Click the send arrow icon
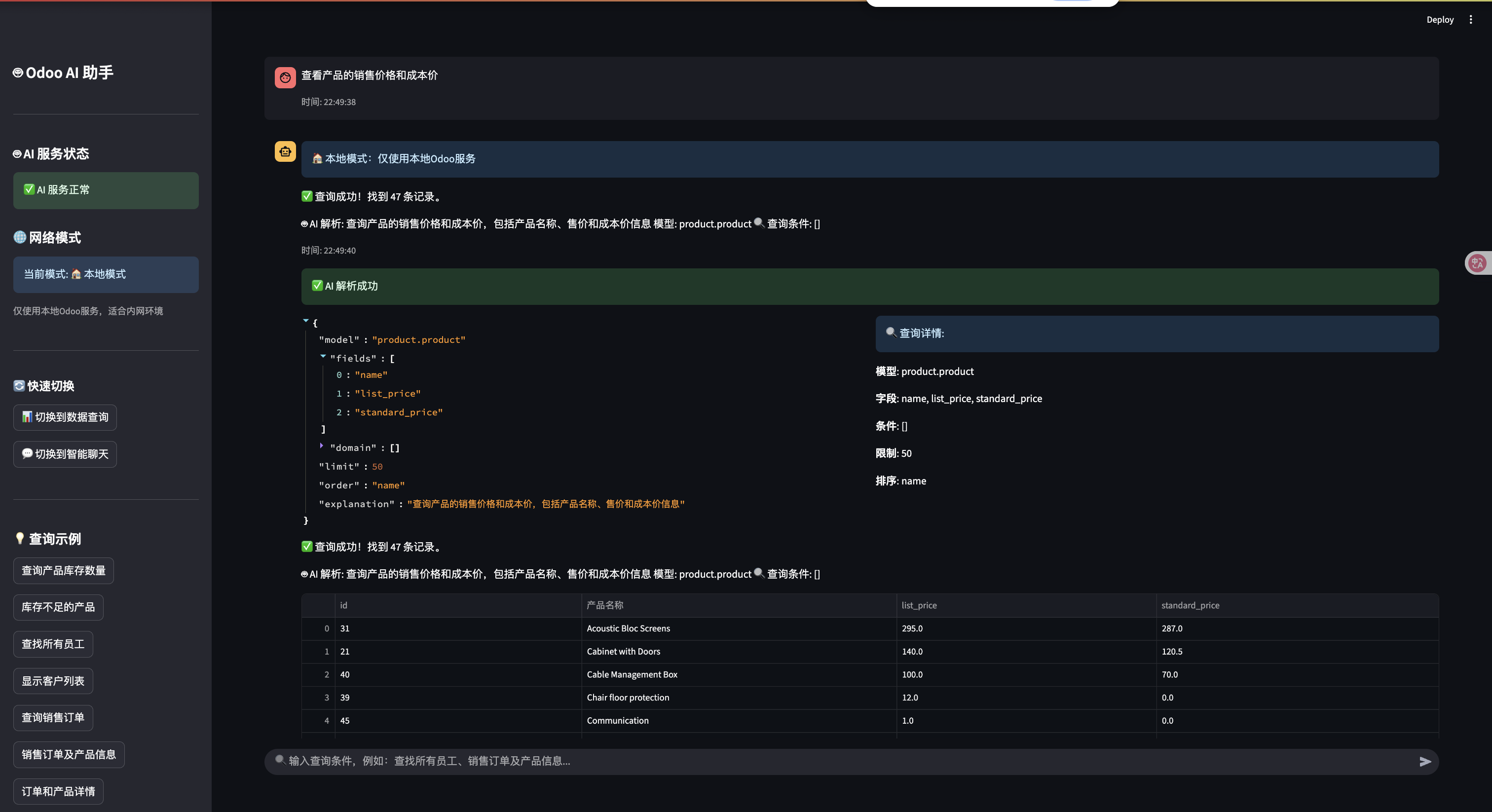Image resolution: width=1492 pixels, height=812 pixels. pos(1425,762)
